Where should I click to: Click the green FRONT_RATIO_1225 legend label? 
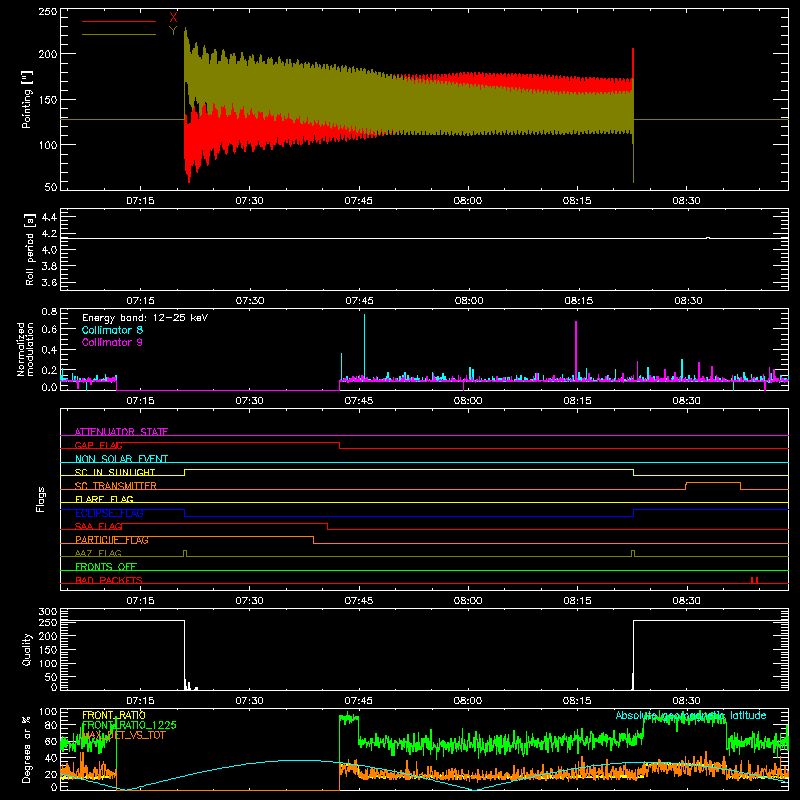(x=129, y=725)
